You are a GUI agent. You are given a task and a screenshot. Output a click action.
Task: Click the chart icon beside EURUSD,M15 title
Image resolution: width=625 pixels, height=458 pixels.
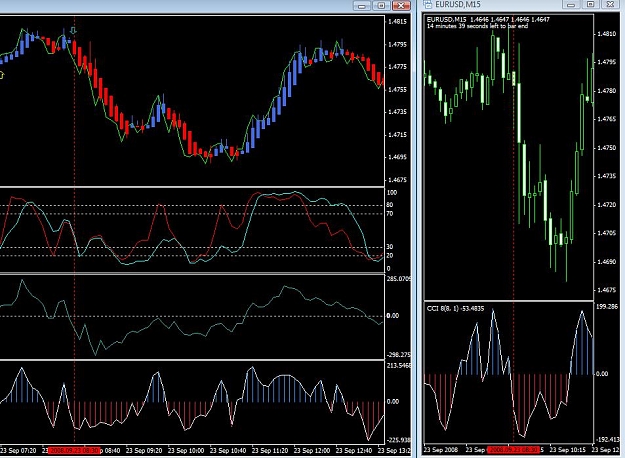pos(428,4)
